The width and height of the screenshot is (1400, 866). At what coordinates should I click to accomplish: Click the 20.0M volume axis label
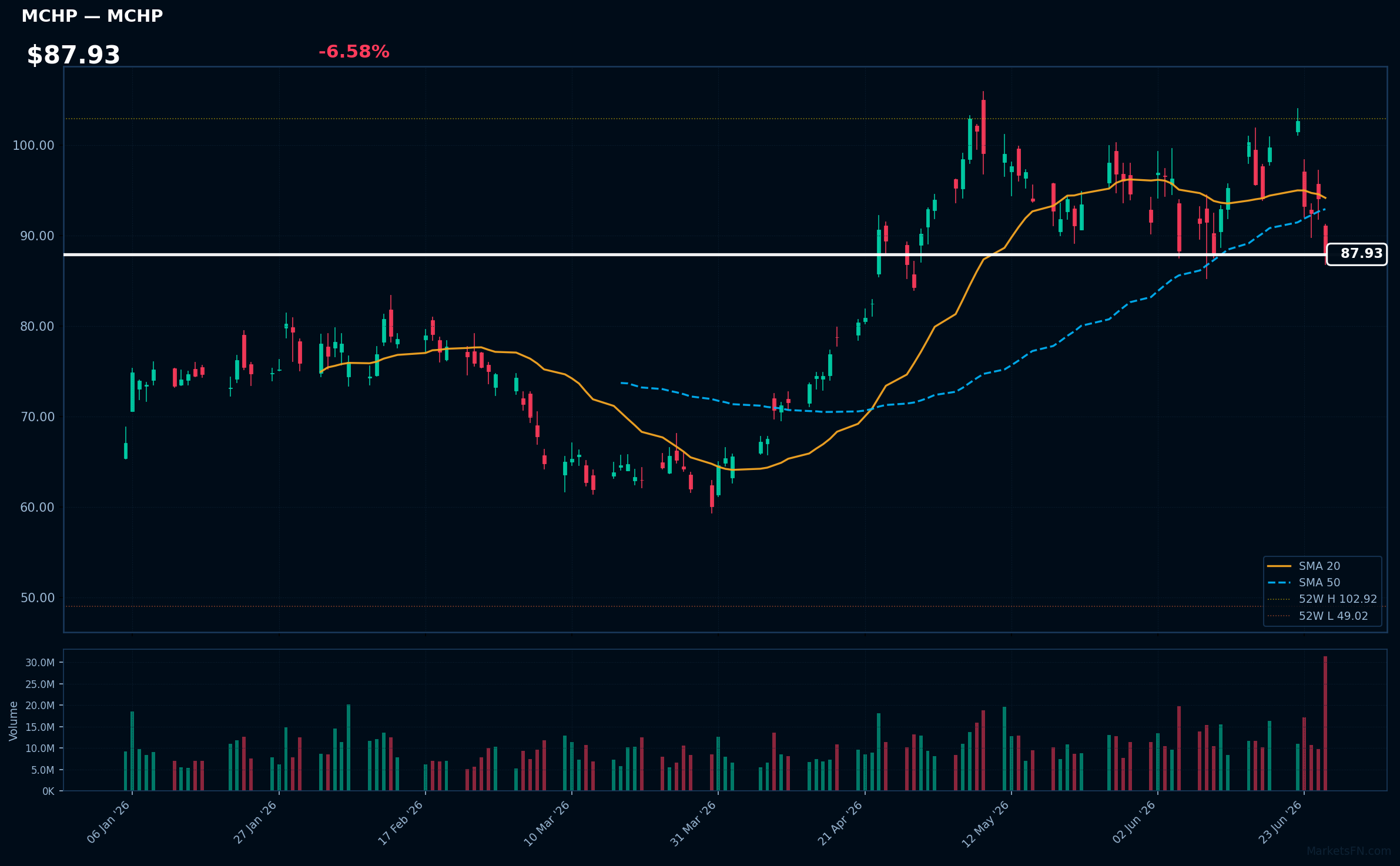tap(40, 705)
